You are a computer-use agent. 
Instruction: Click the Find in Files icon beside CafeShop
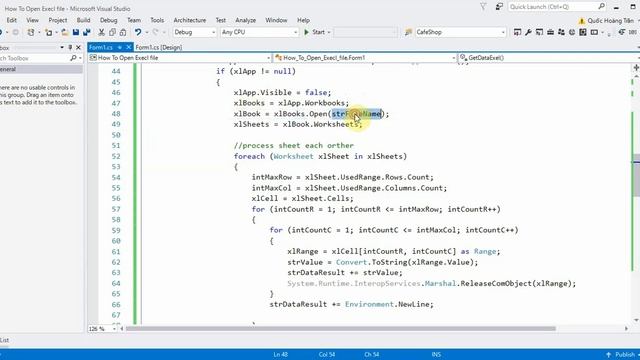(x=408, y=32)
